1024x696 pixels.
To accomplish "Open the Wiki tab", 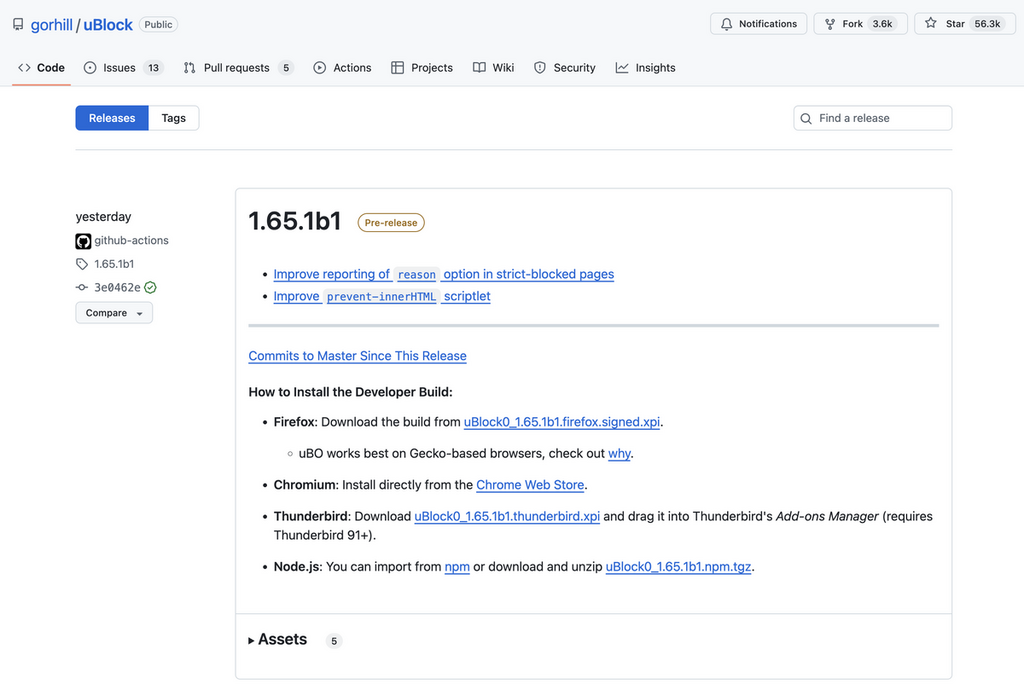I will pyautogui.click(x=494, y=68).
